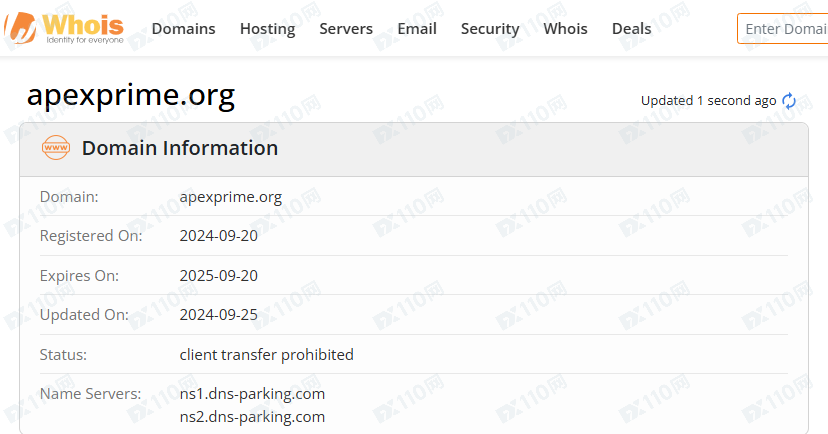Select the apexprime.org domain value
Viewport: 828px width, 434px height.
click(231, 197)
